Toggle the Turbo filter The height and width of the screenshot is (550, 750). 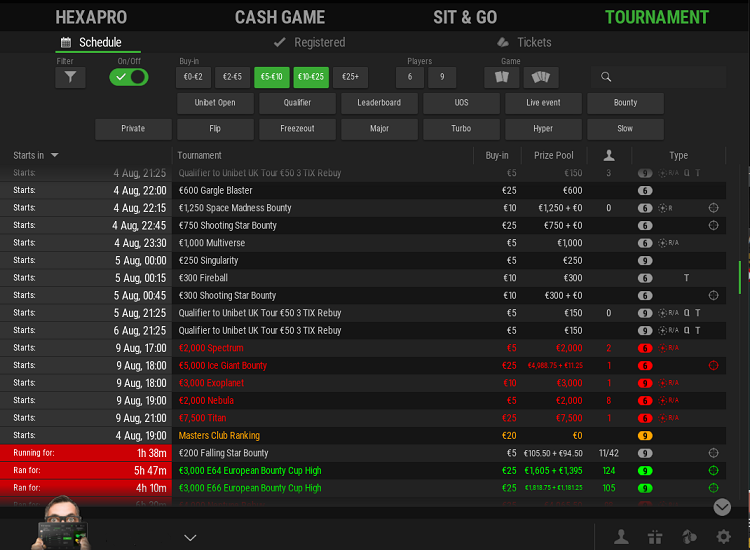coord(461,129)
